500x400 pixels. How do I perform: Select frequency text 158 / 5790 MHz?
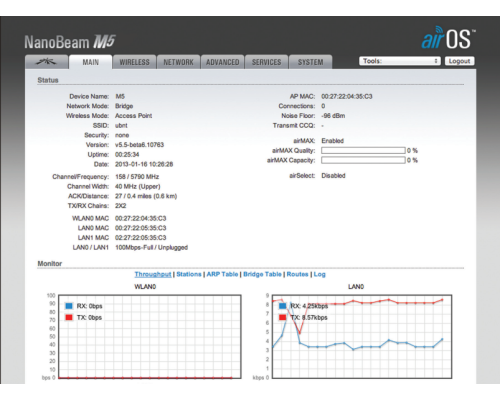tap(137, 177)
